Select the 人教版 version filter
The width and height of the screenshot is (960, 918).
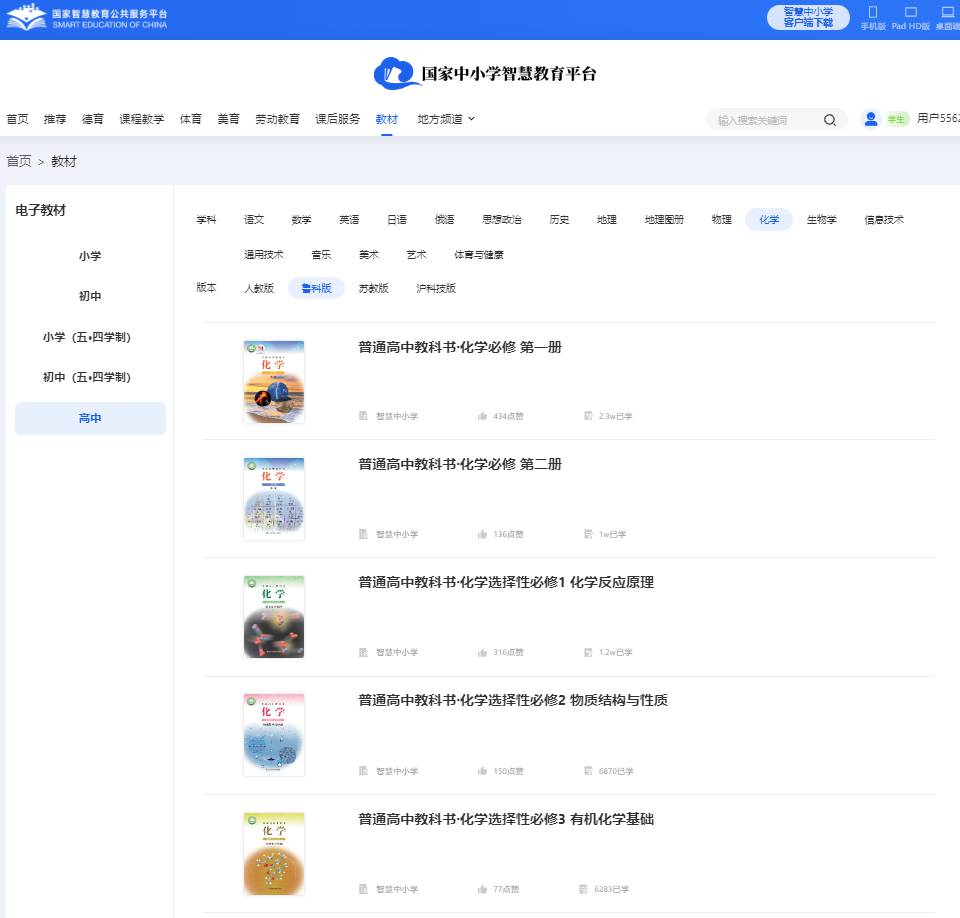point(259,288)
